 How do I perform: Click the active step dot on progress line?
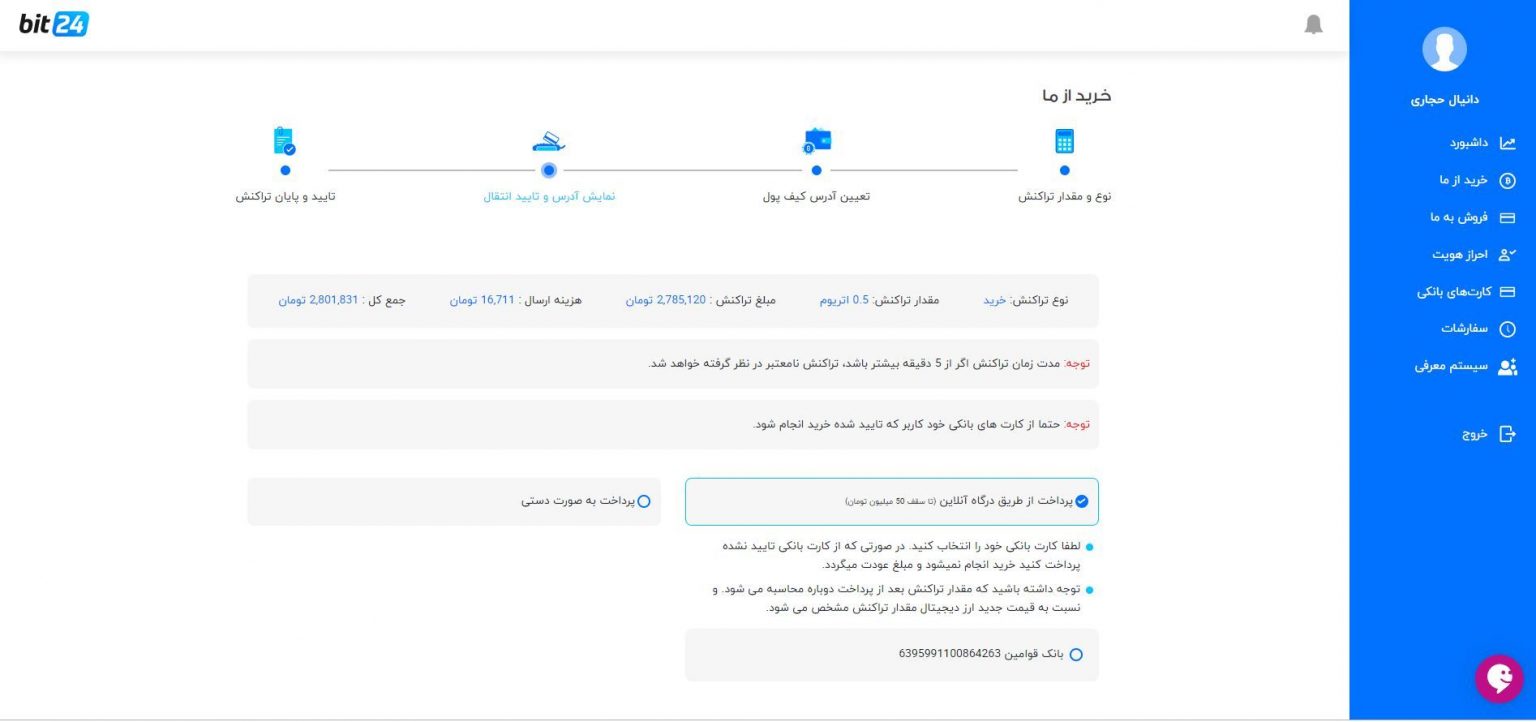click(x=549, y=171)
